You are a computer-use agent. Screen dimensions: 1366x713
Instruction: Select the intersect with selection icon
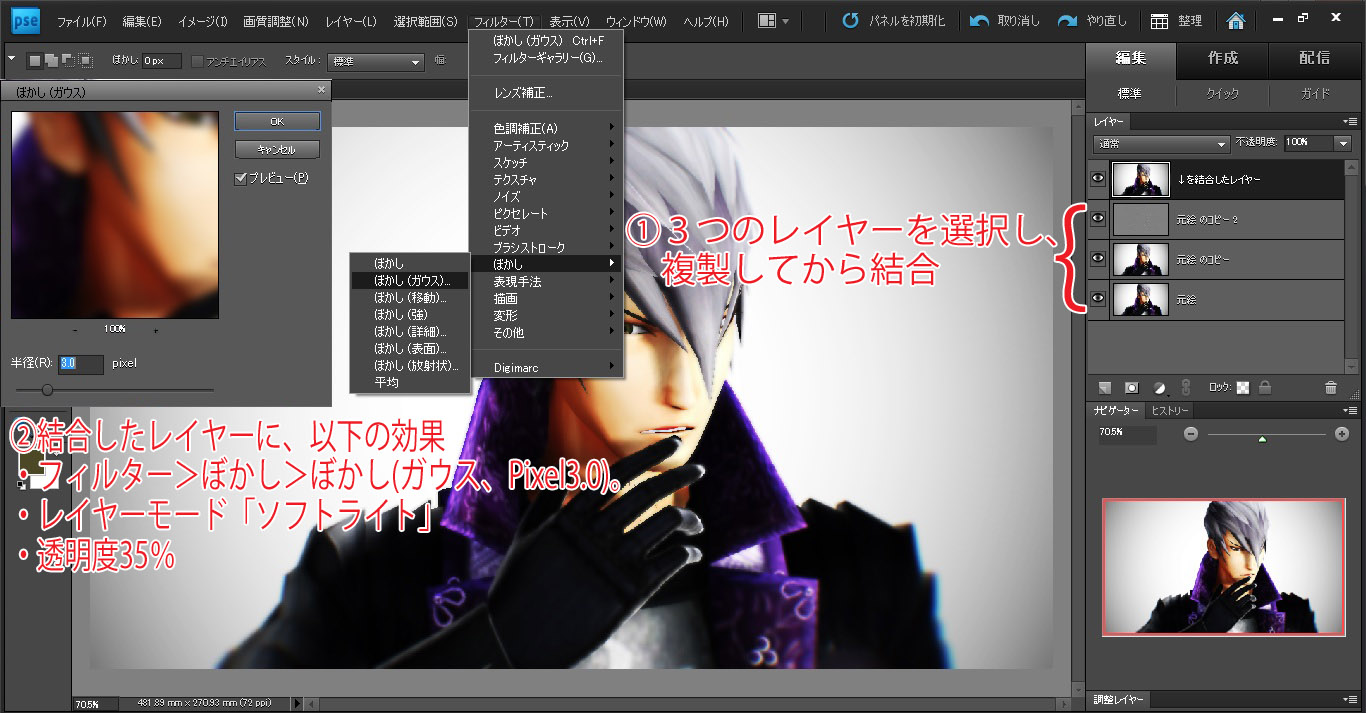pos(84,61)
